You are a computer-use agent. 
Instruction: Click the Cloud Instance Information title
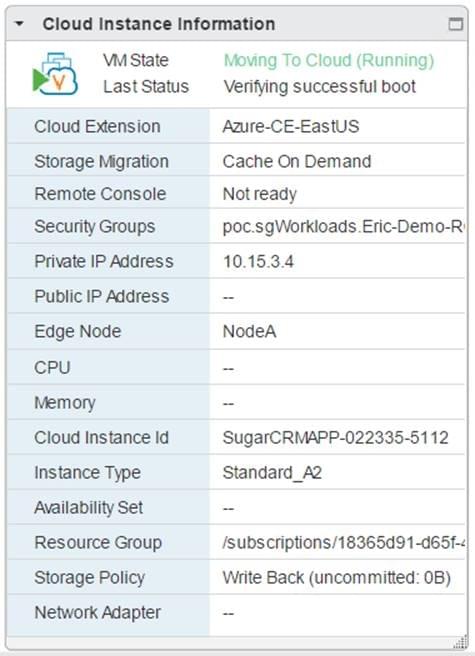click(159, 24)
